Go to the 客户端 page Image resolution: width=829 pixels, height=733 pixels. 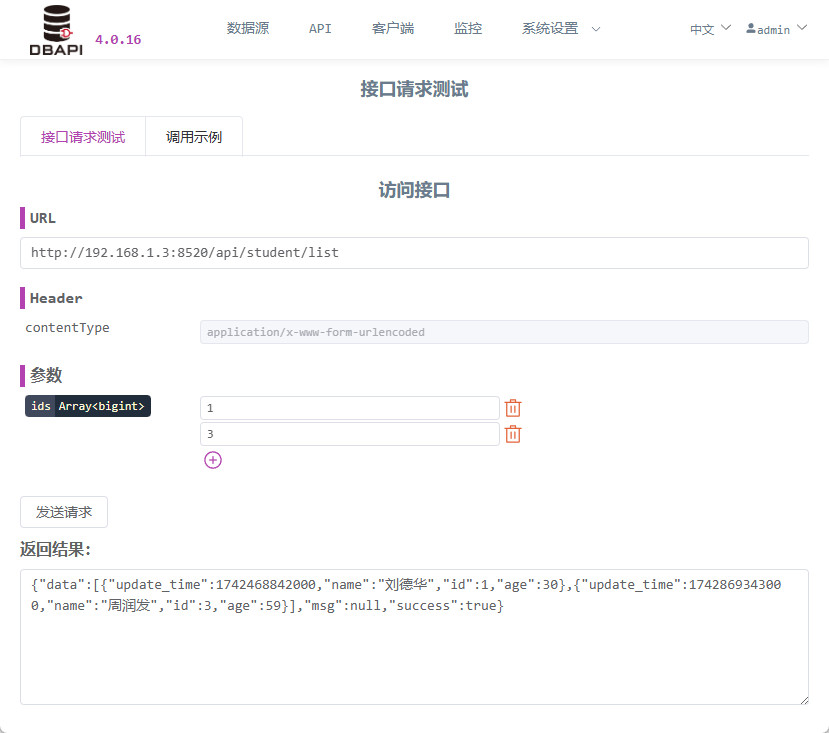pos(393,29)
